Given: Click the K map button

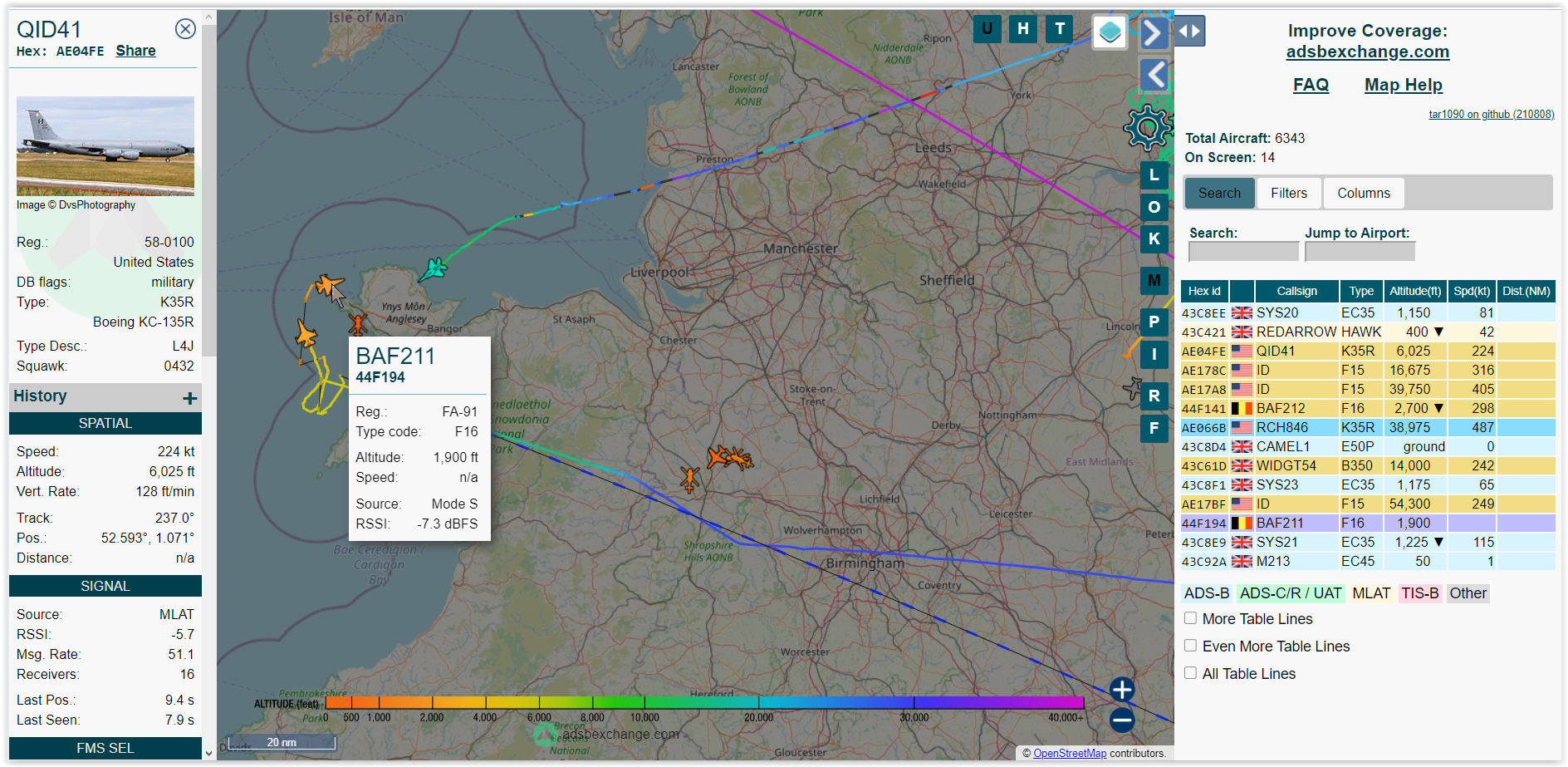Looking at the screenshot, I should coord(1154,238).
